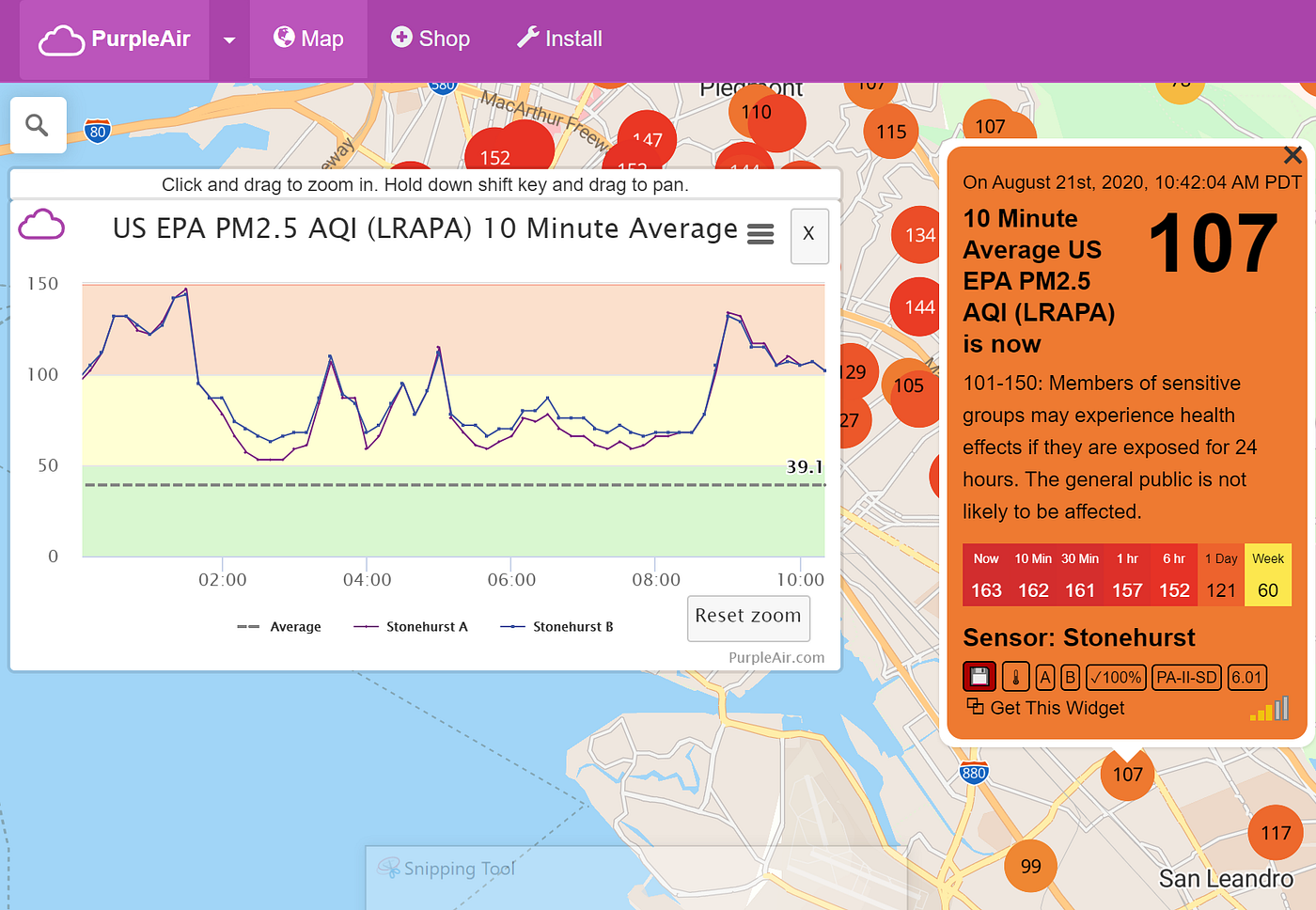The height and width of the screenshot is (910, 1316).
Task: Toggle Stonehurst B series visibility
Action: (557, 627)
